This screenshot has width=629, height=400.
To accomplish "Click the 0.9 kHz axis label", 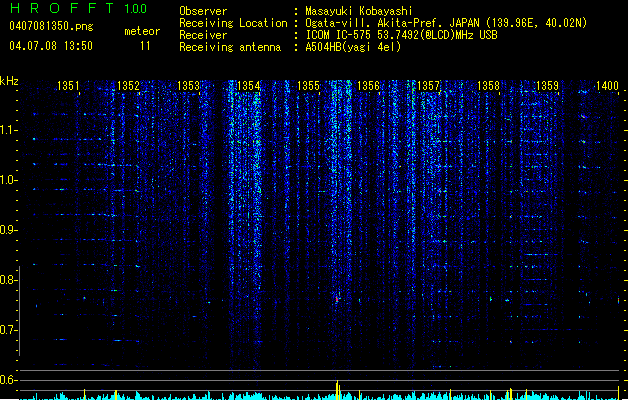I will (x=8, y=230).
